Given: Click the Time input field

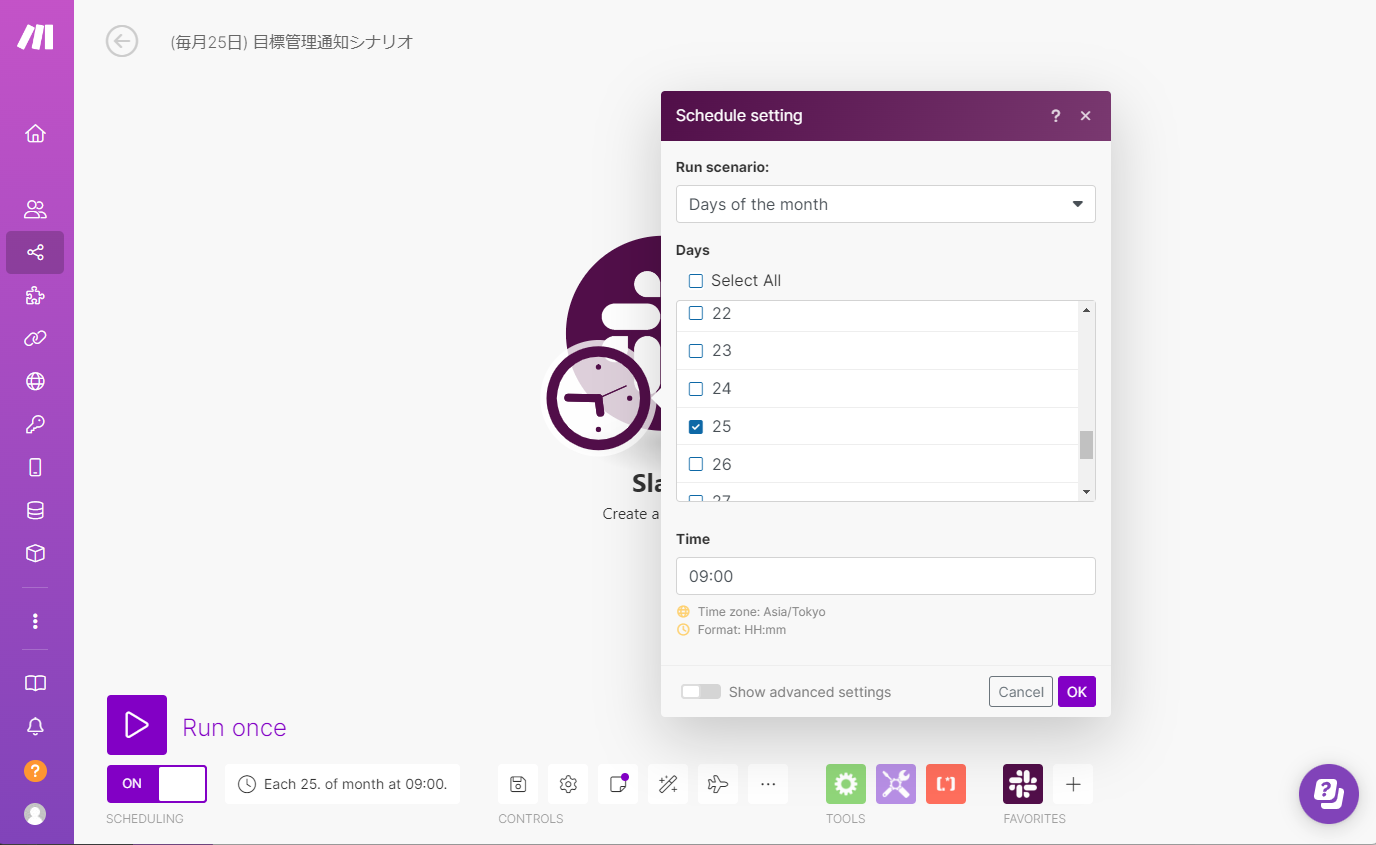Looking at the screenshot, I should coord(886,576).
